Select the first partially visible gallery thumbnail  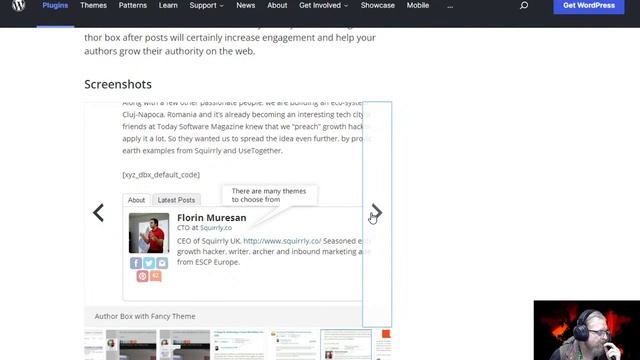click(x=94, y=344)
